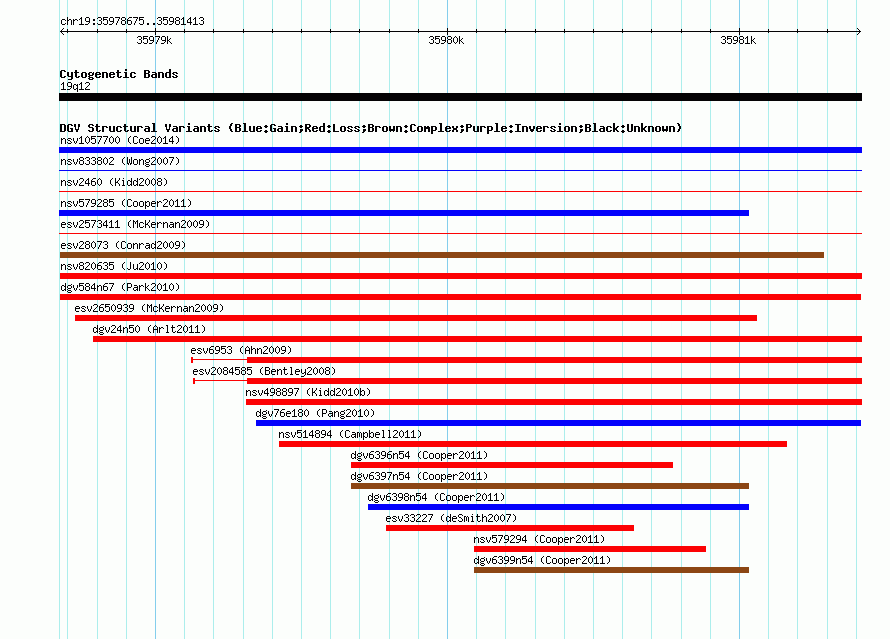
Task: Select the dgv76e180 blue gain bar
Action: pyautogui.click(x=559, y=423)
